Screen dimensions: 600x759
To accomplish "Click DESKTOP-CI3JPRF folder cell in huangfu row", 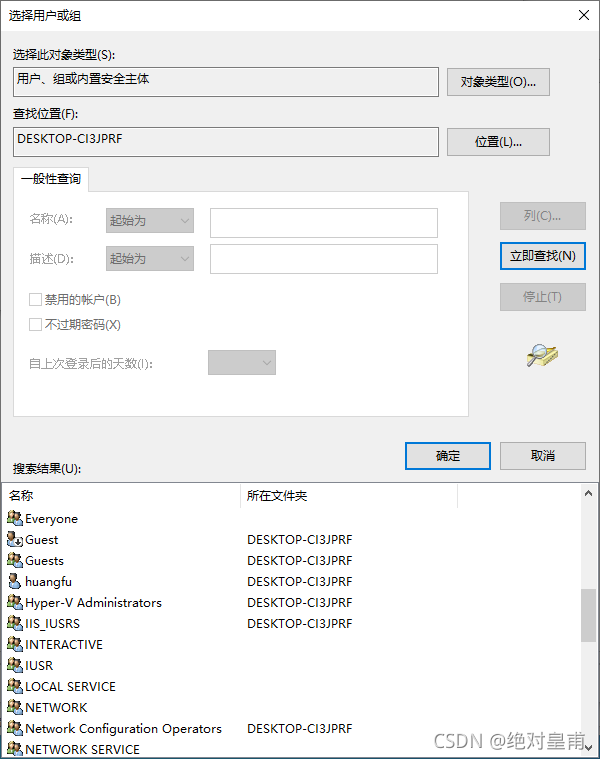I will (300, 581).
